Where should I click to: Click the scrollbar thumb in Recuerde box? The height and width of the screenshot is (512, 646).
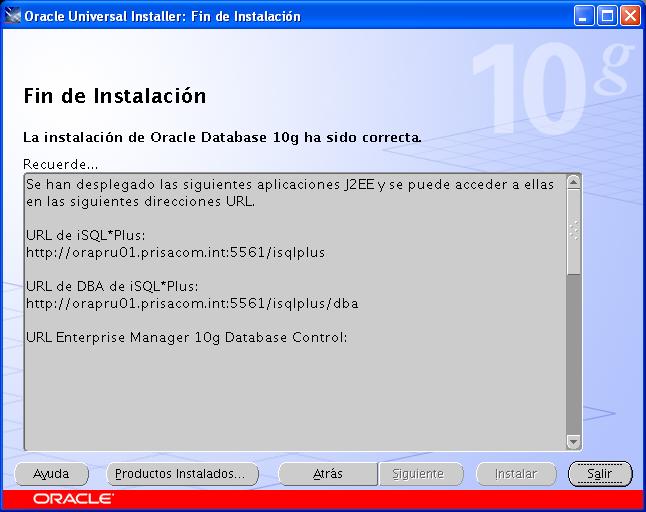[x=573, y=231]
